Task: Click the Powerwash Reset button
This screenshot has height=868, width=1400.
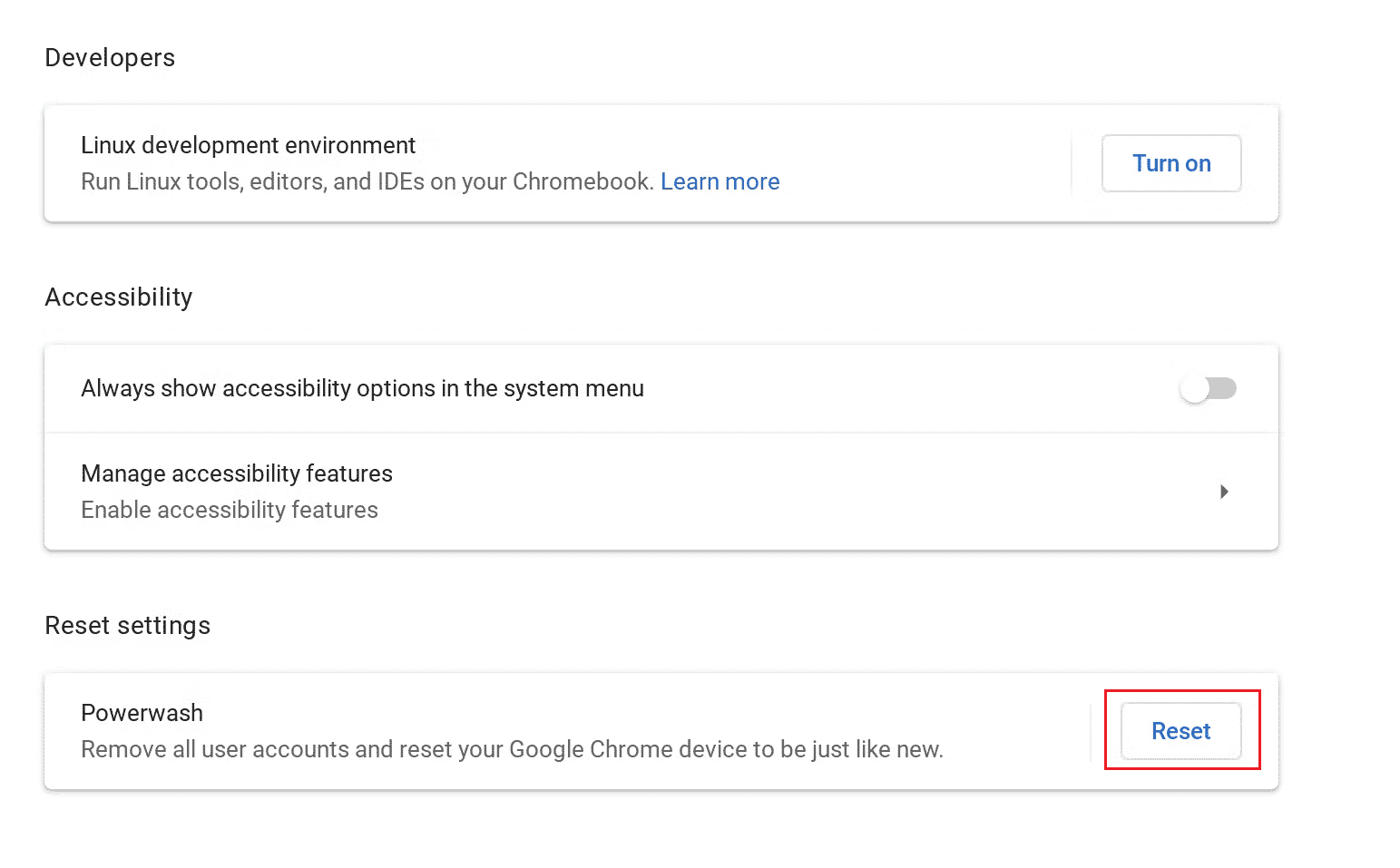Action: click(1180, 731)
